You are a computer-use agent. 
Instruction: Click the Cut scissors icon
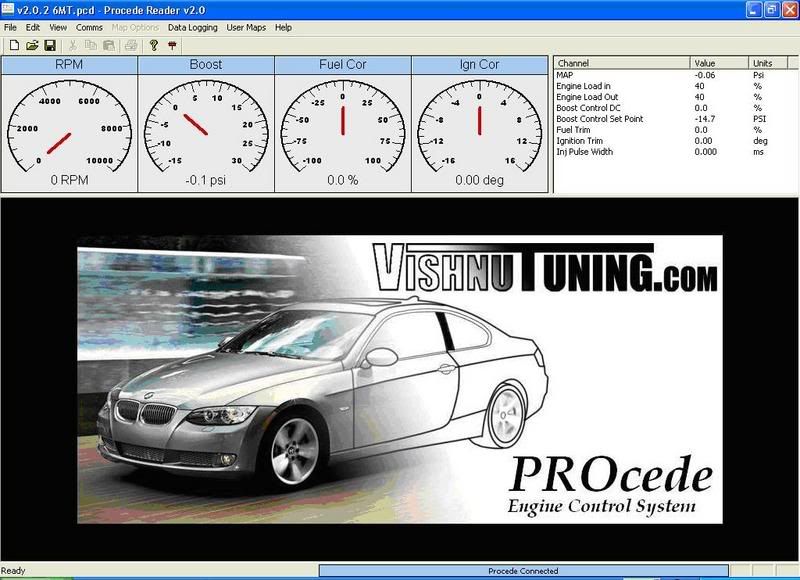[73, 45]
